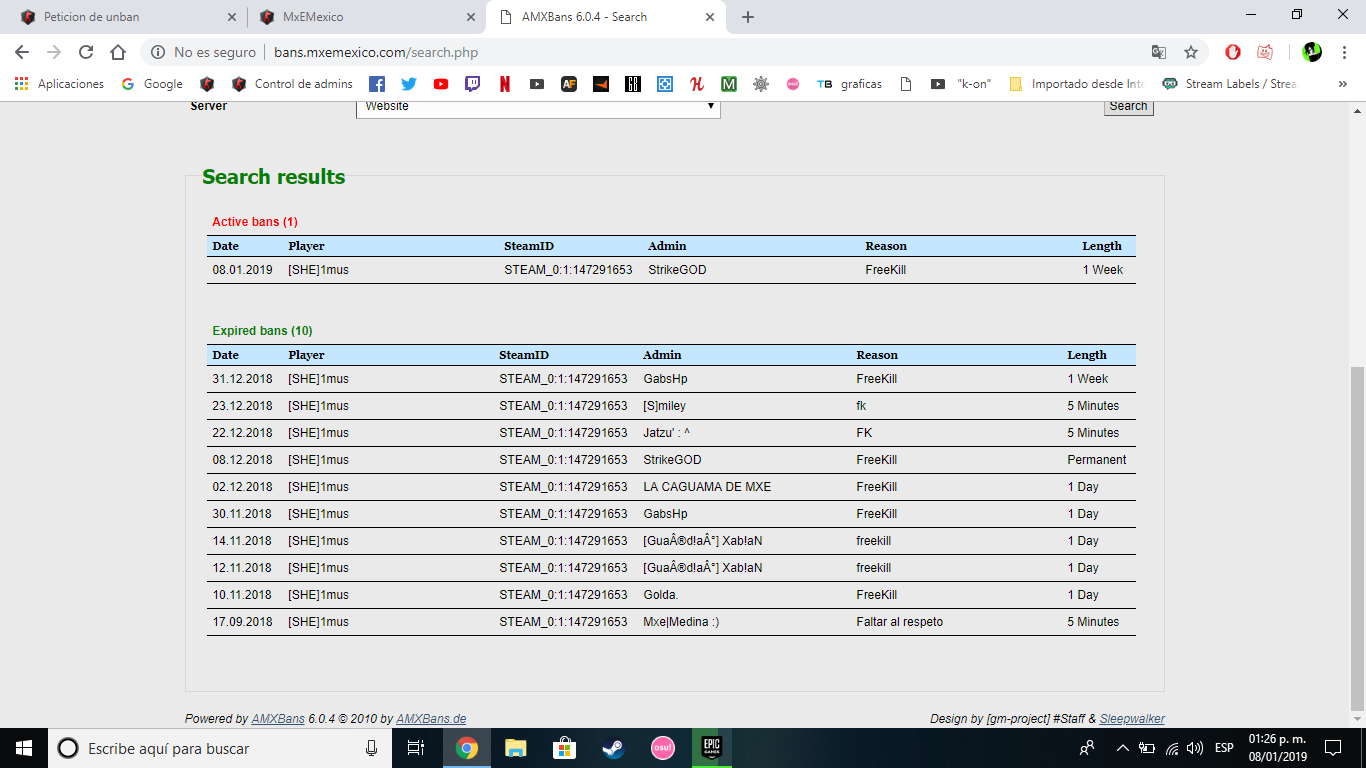The image size is (1366, 768).
Task: Open osu! from the taskbar
Action: [x=662, y=748]
